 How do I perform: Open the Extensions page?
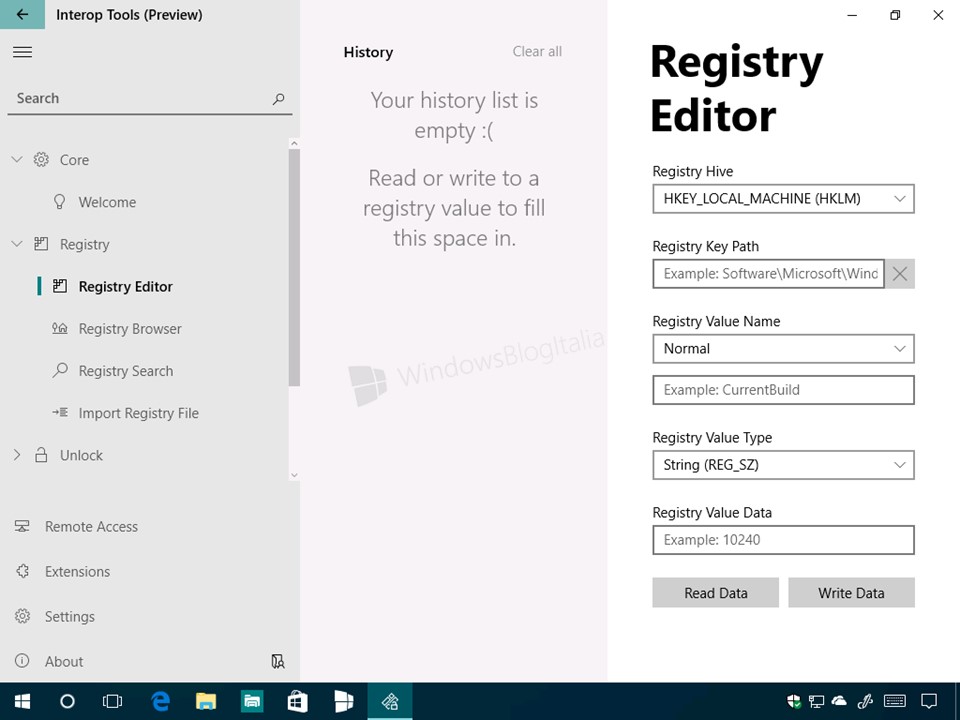pos(77,571)
